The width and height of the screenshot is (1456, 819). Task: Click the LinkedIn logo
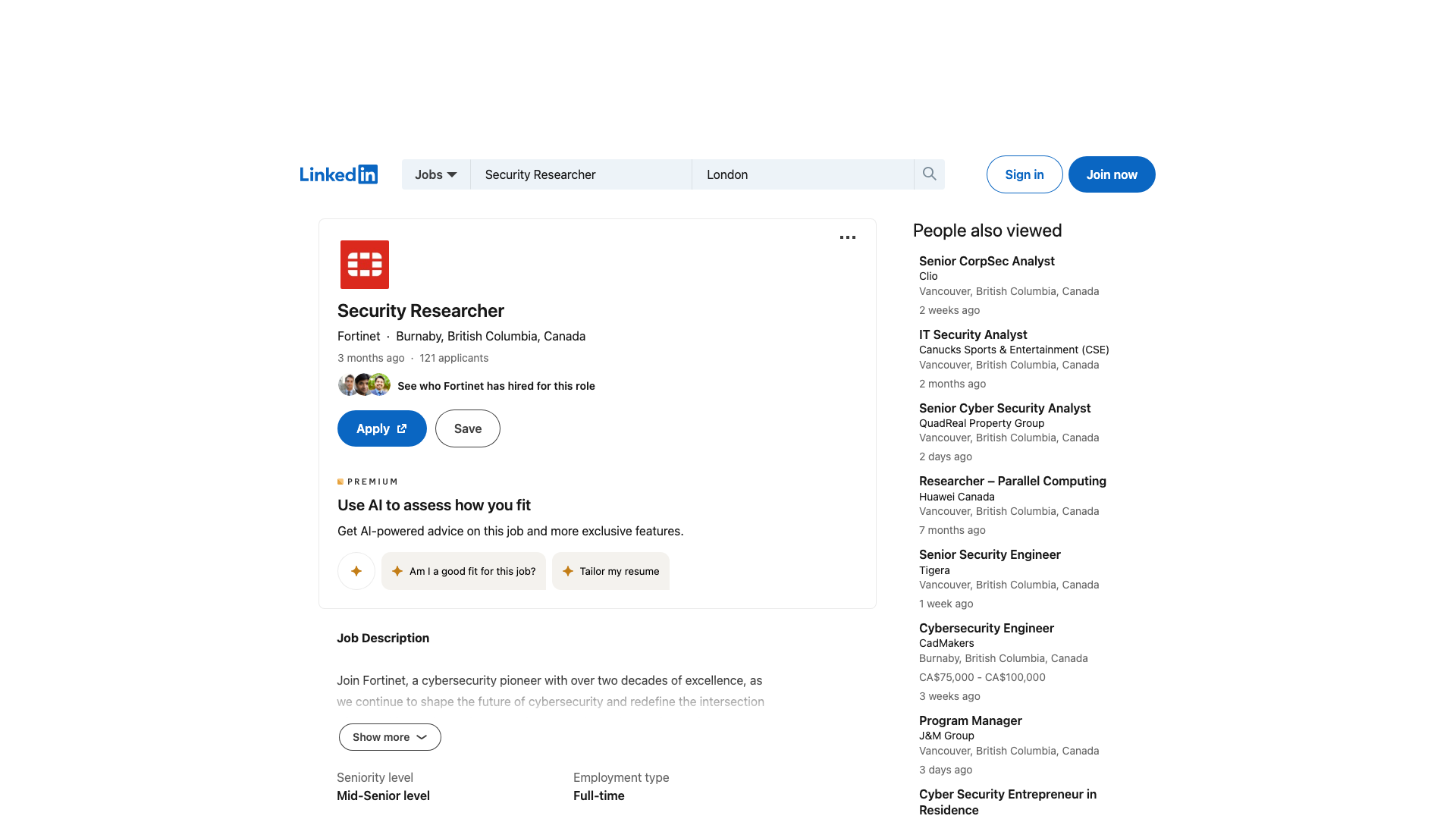pos(338,174)
